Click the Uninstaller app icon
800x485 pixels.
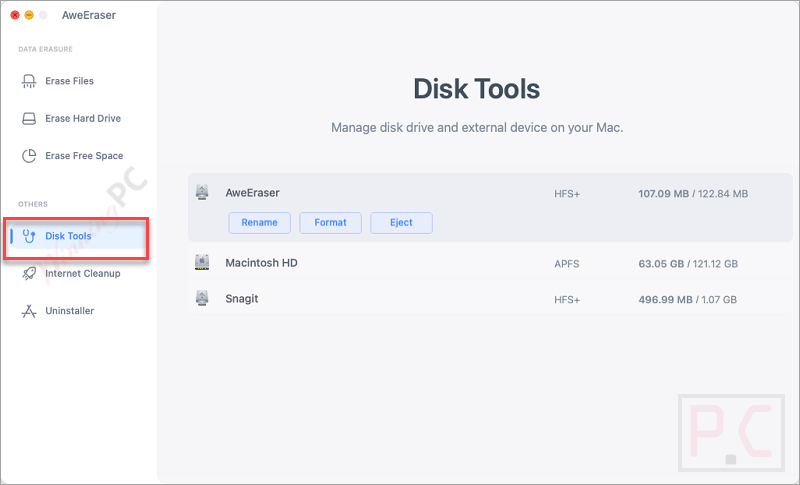click(x=29, y=311)
